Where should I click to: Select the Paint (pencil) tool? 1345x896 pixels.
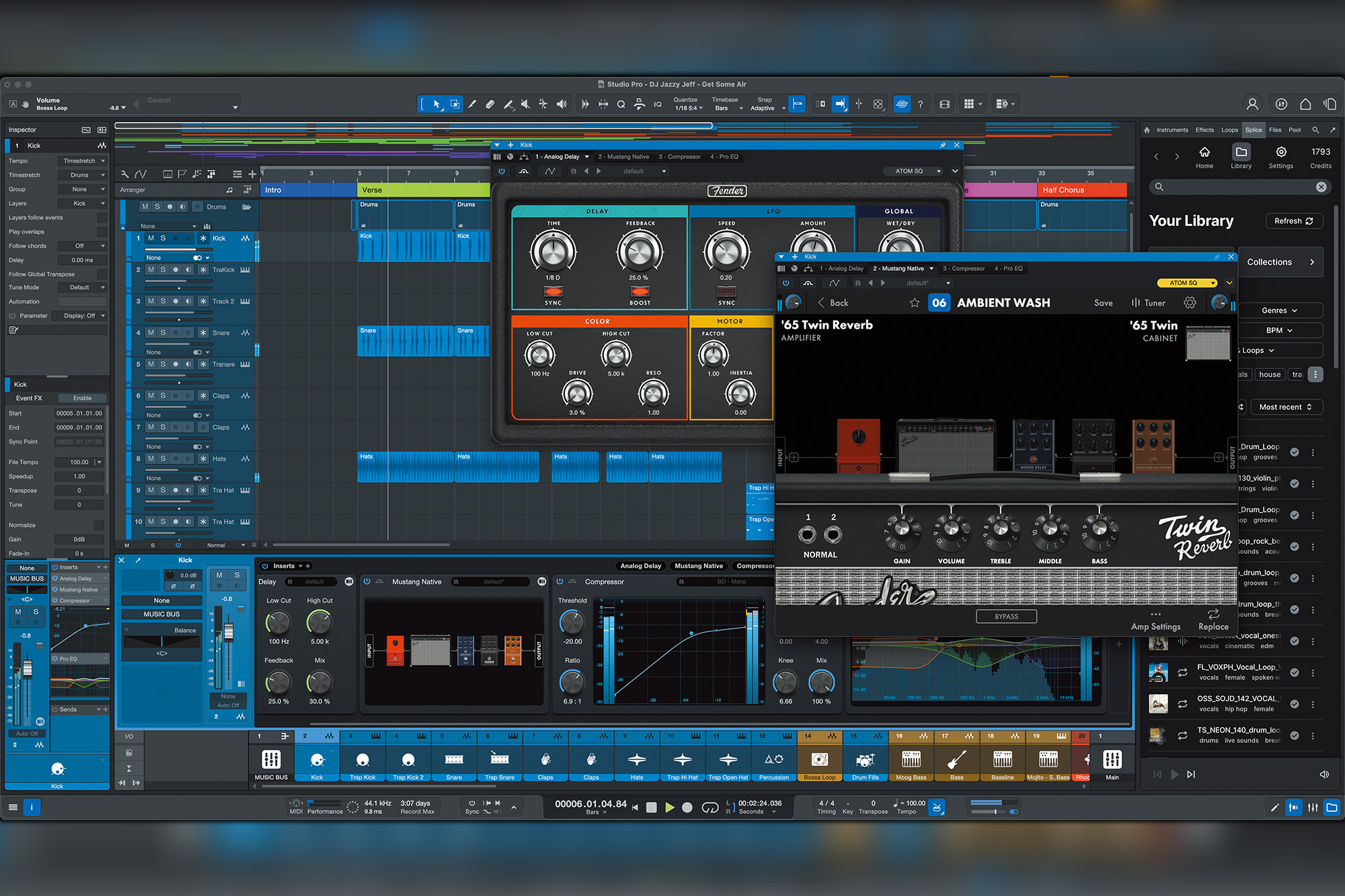click(x=472, y=104)
